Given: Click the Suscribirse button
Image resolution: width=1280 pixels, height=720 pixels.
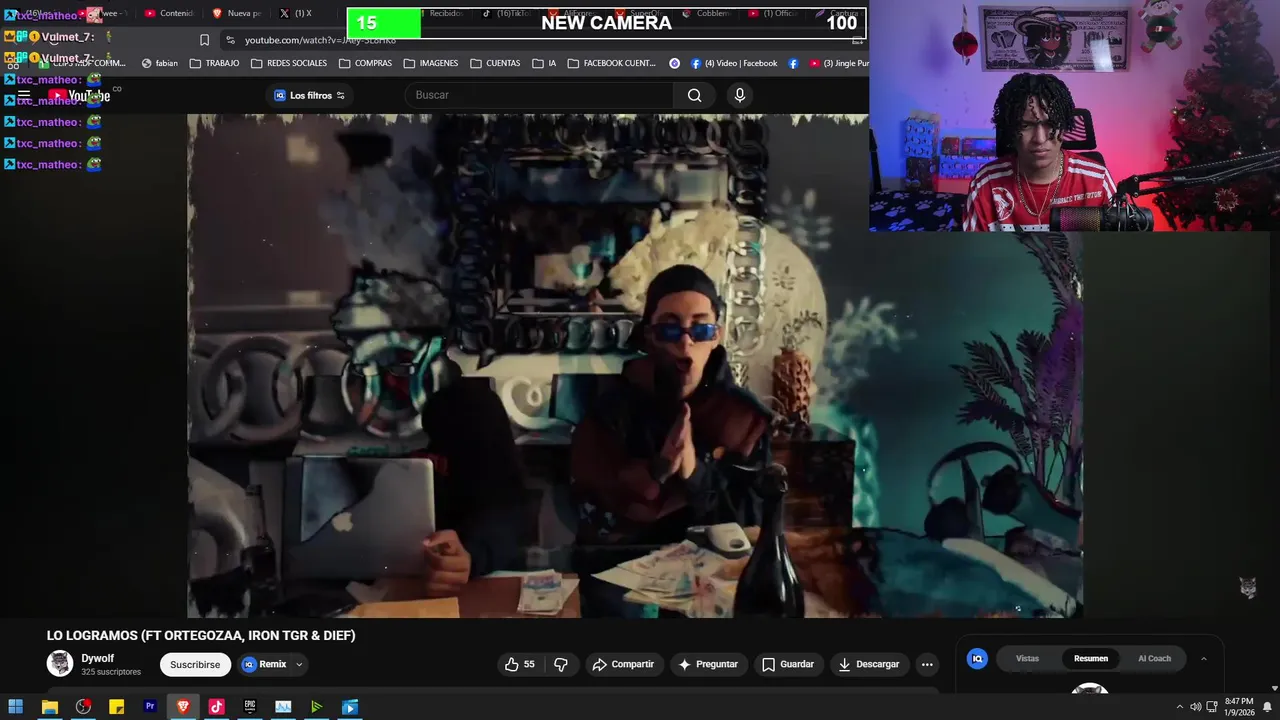Looking at the screenshot, I should click(195, 664).
